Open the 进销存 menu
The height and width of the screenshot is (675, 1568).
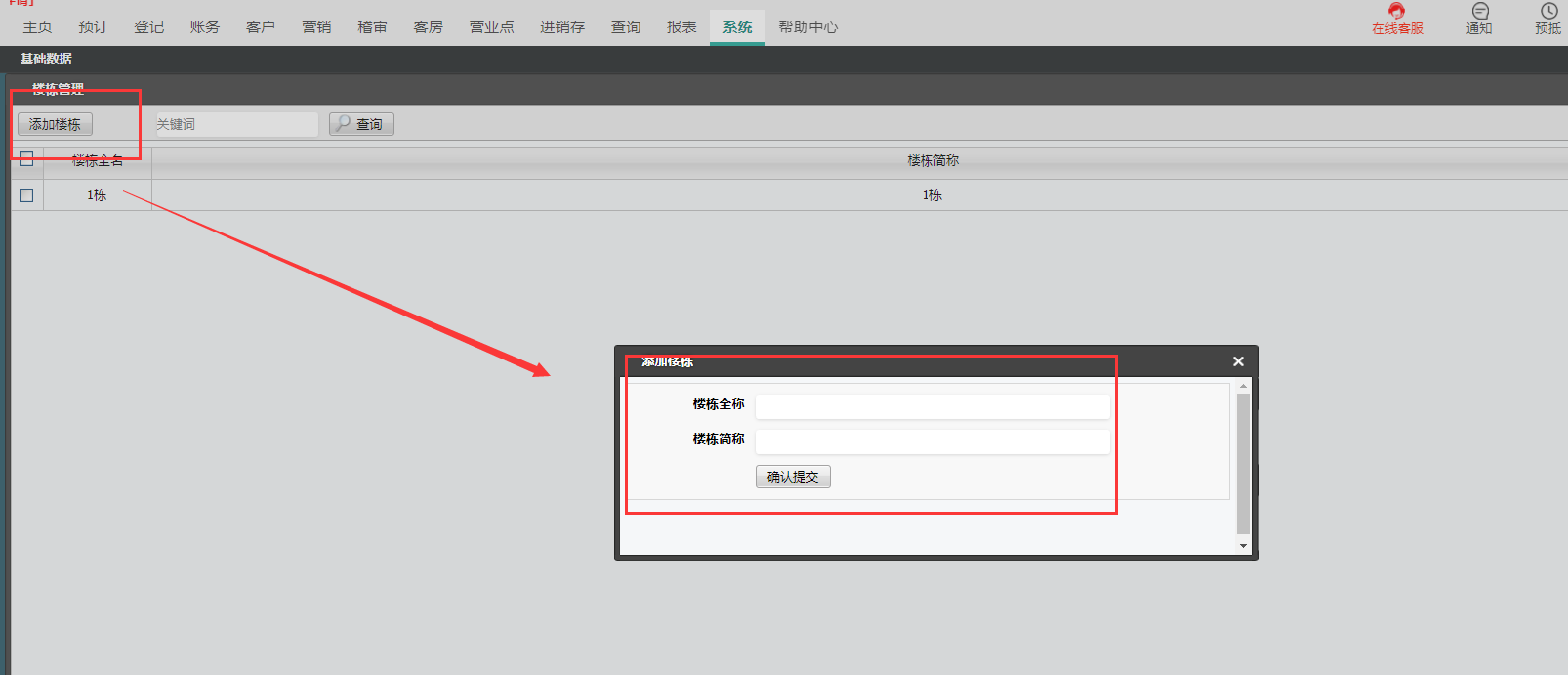click(x=562, y=27)
